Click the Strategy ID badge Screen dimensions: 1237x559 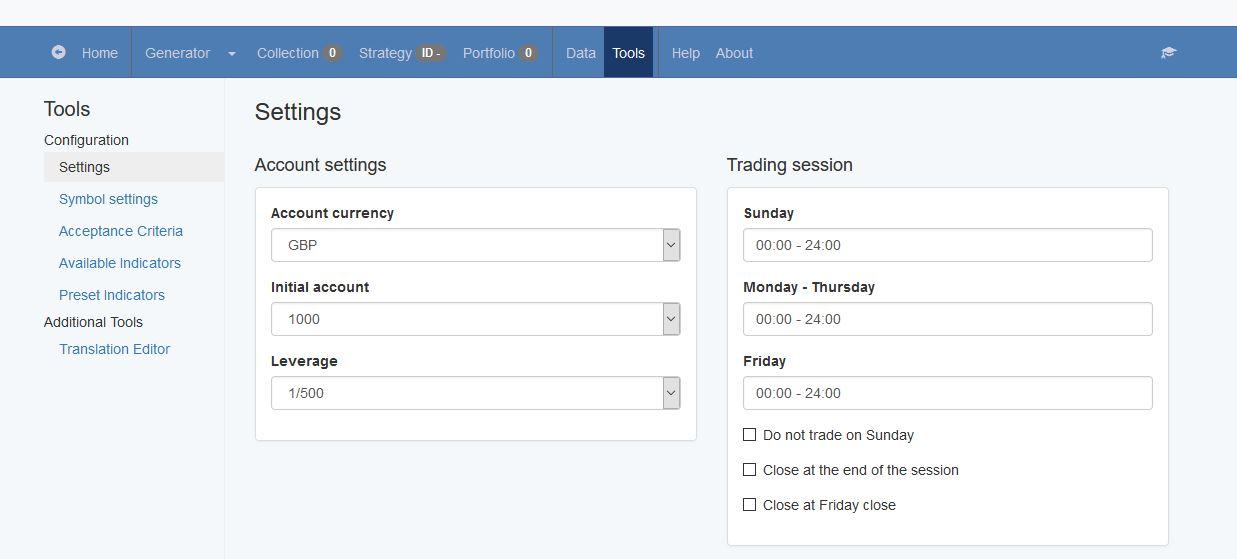[431, 53]
